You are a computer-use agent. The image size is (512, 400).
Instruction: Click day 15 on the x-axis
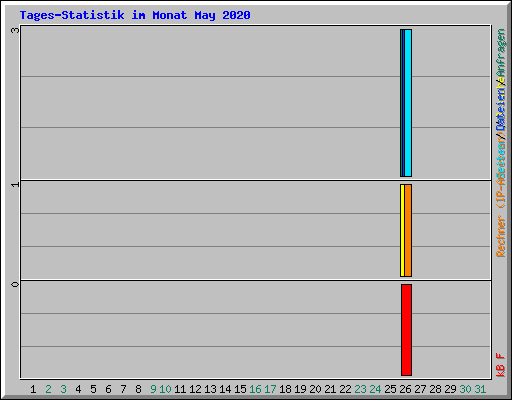tap(240, 389)
